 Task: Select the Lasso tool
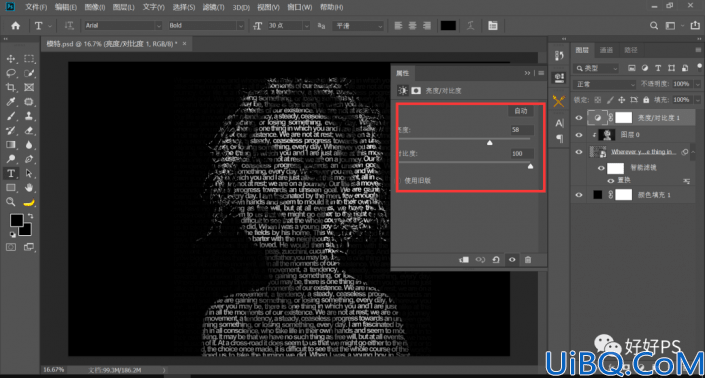11,73
